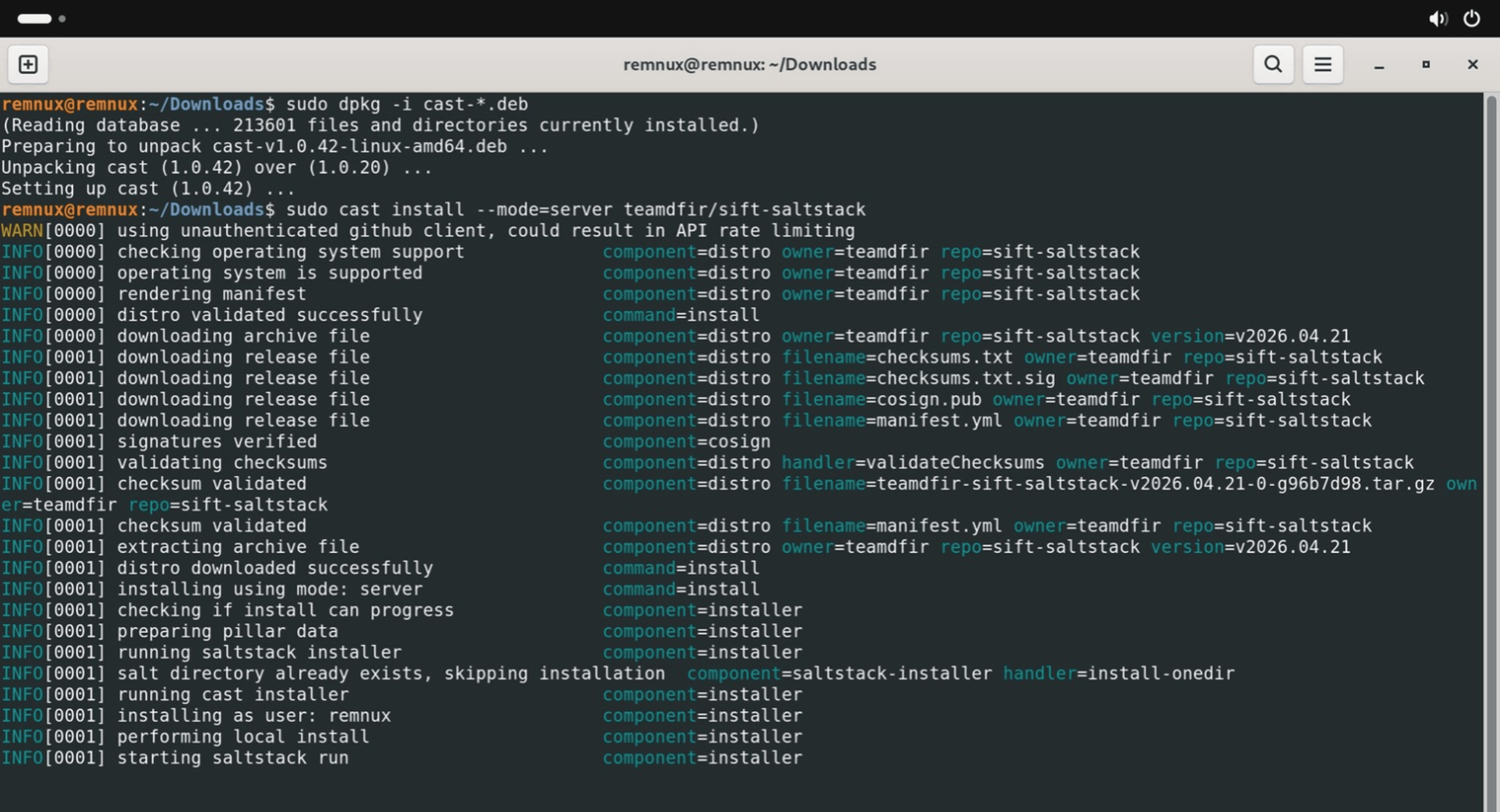The height and width of the screenshot is (812, 1500).
Task: Click 'rendering manifest' log text
Action: pyautogui.click(x=211, y=294)
